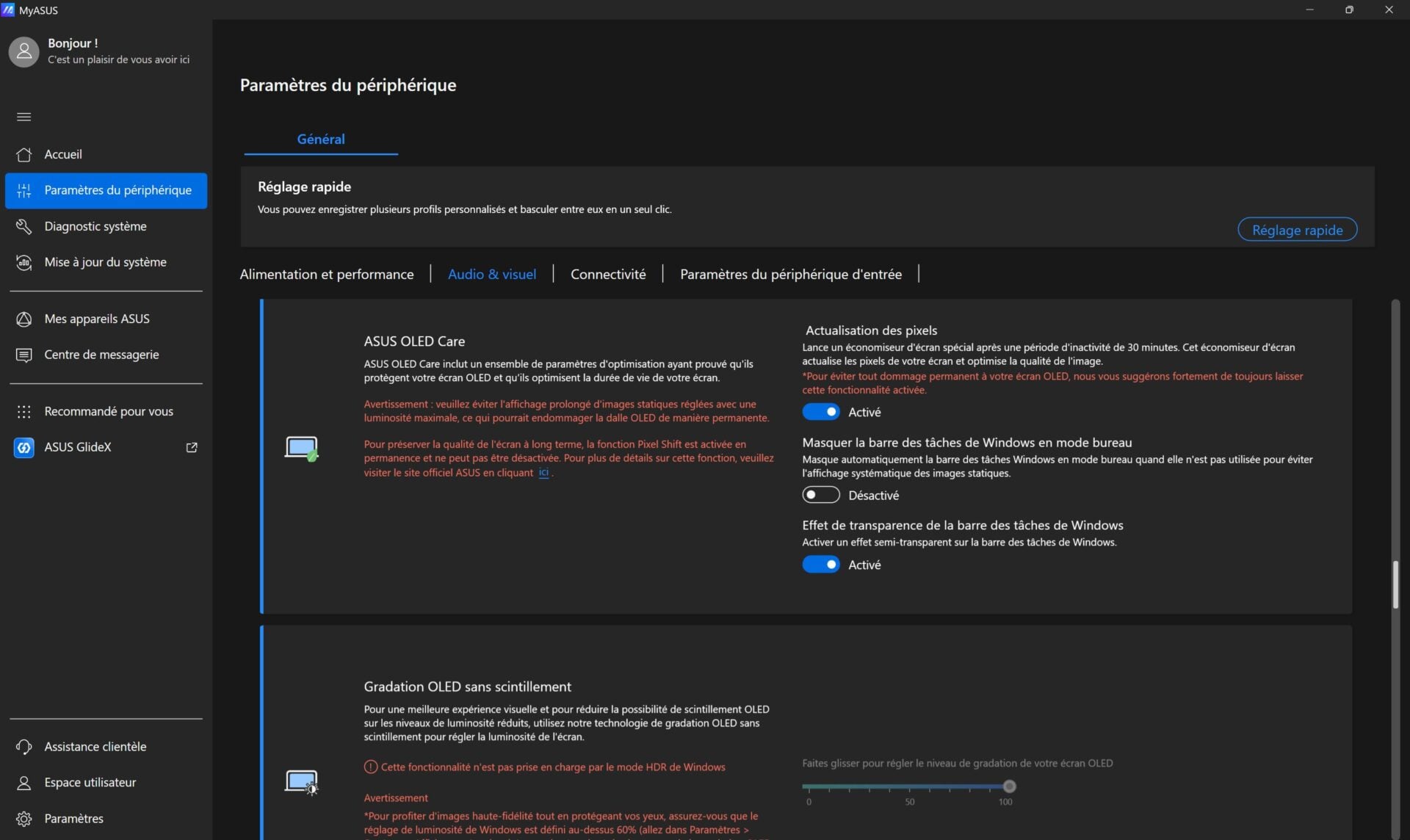Click 'Mes appareils ASUS' label

tap(97, 319)
